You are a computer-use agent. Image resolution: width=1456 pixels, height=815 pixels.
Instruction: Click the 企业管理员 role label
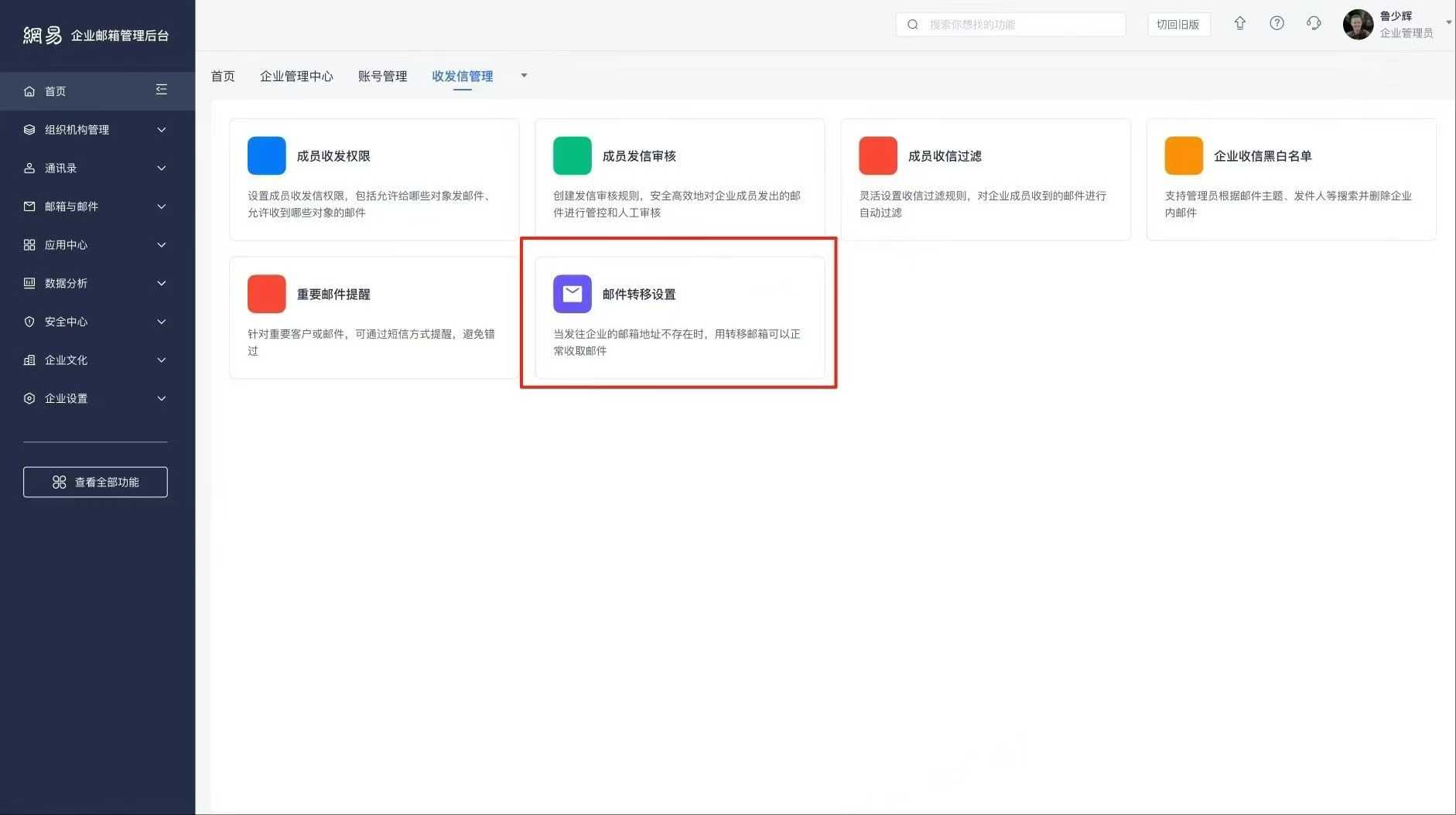tap(1406, 33)
